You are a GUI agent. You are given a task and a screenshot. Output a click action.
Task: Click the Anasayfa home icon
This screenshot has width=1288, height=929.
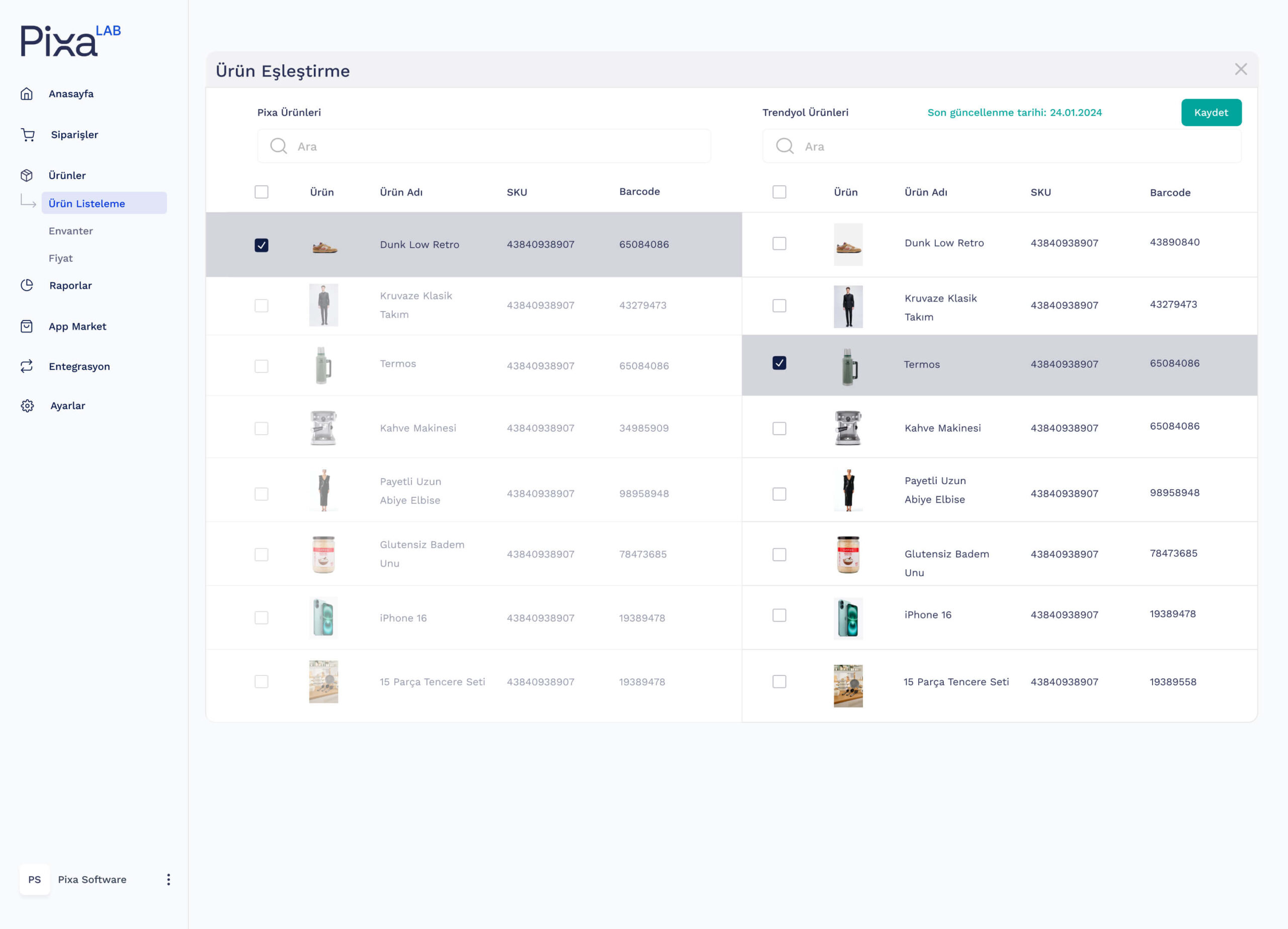[x=27, y=94]
